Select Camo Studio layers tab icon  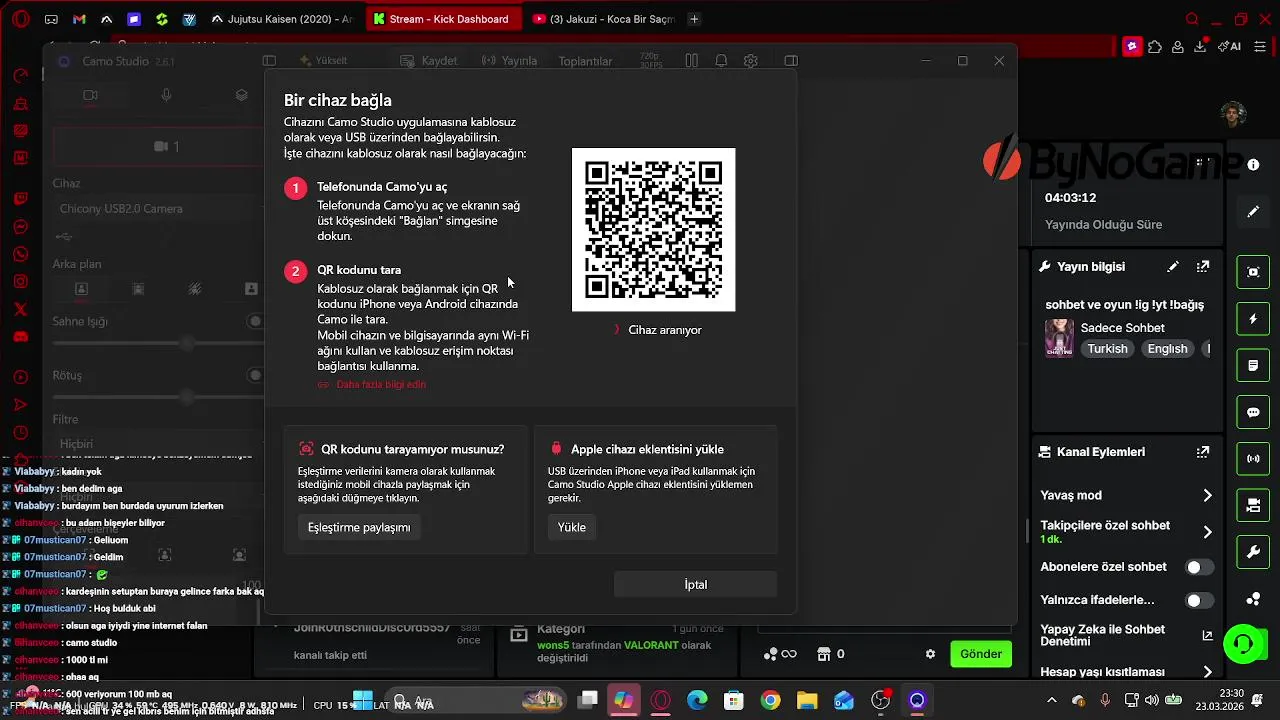coord(242,95)
